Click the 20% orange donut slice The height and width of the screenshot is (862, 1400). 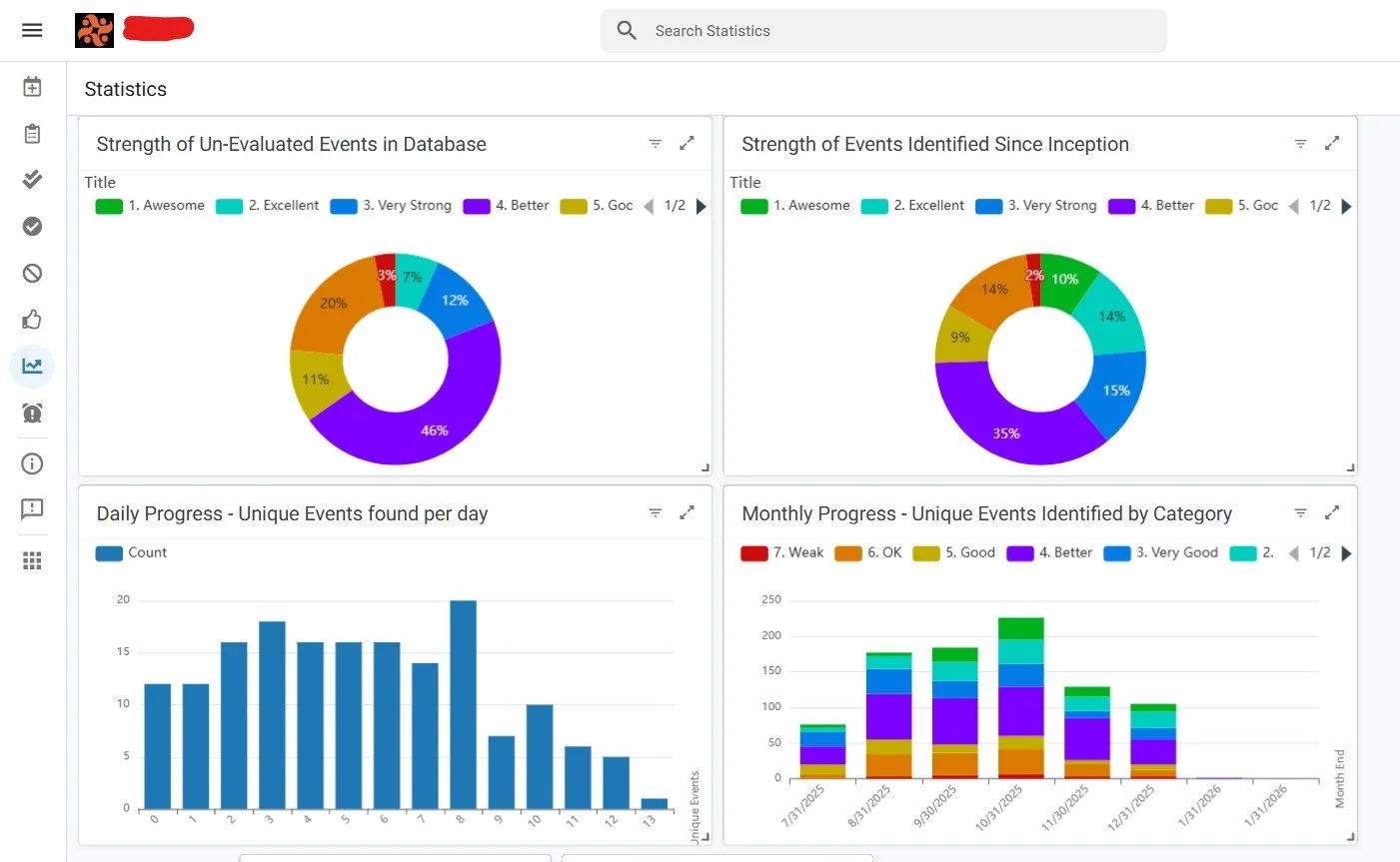click(x=336, y=305)
